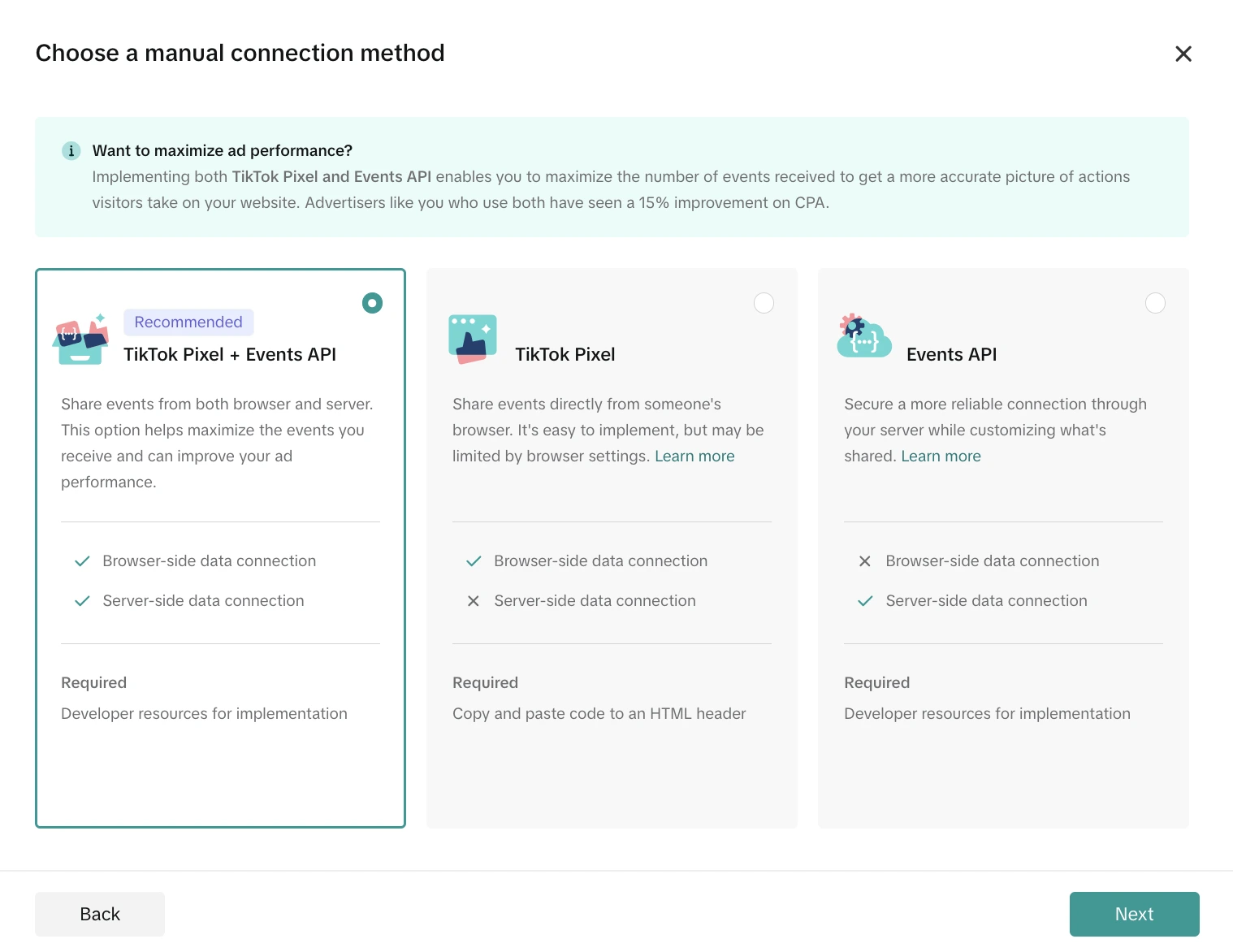Click server-side X mark in TikTok Pixel card

tap(474, 601)
